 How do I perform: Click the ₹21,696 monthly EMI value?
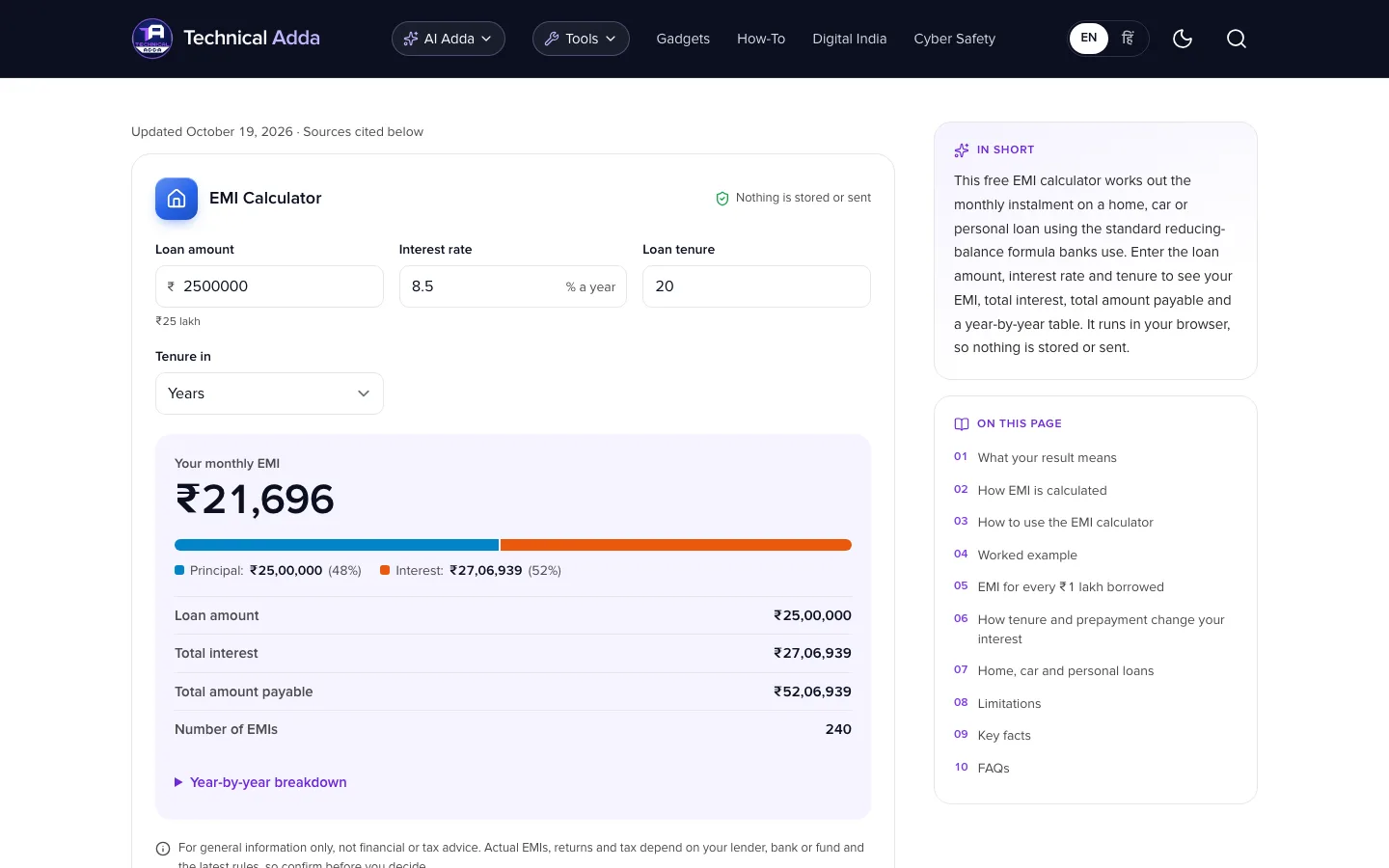click(x=255, y=500)
